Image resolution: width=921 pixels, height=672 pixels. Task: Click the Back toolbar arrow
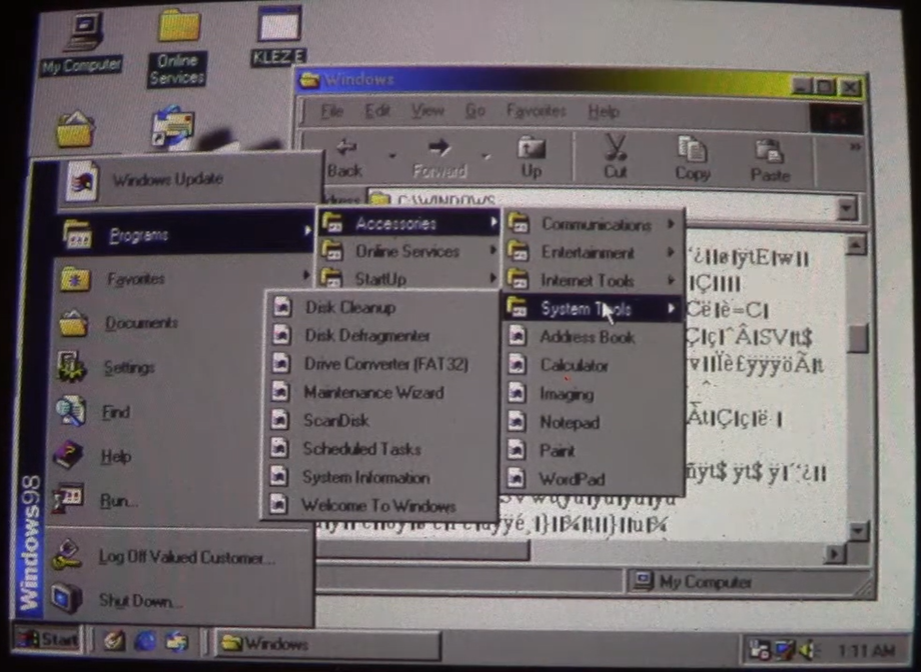345,157
